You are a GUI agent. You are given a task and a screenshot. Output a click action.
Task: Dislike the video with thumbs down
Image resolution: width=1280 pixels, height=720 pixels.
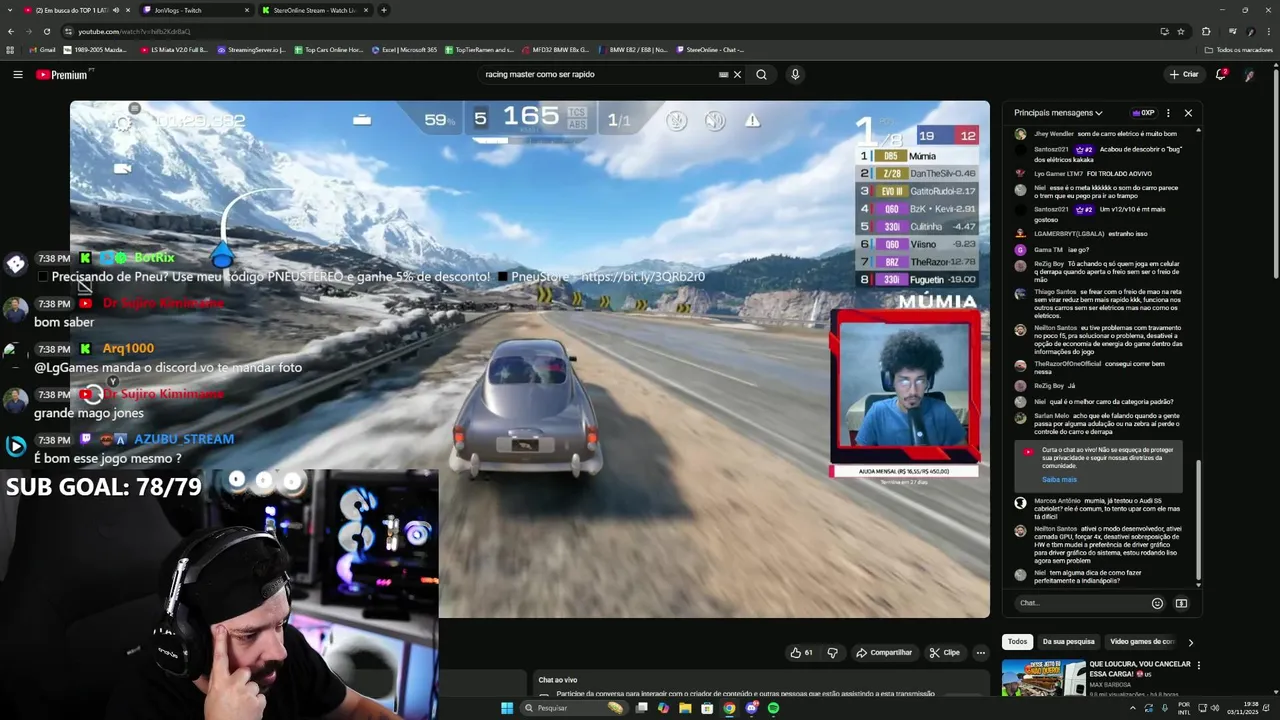pos(832,652)
